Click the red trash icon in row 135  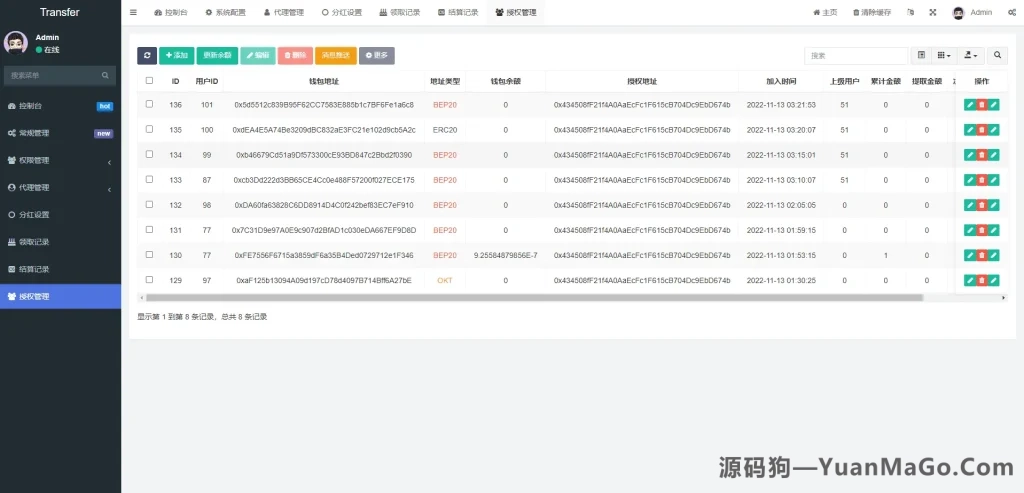click(982, 130)
